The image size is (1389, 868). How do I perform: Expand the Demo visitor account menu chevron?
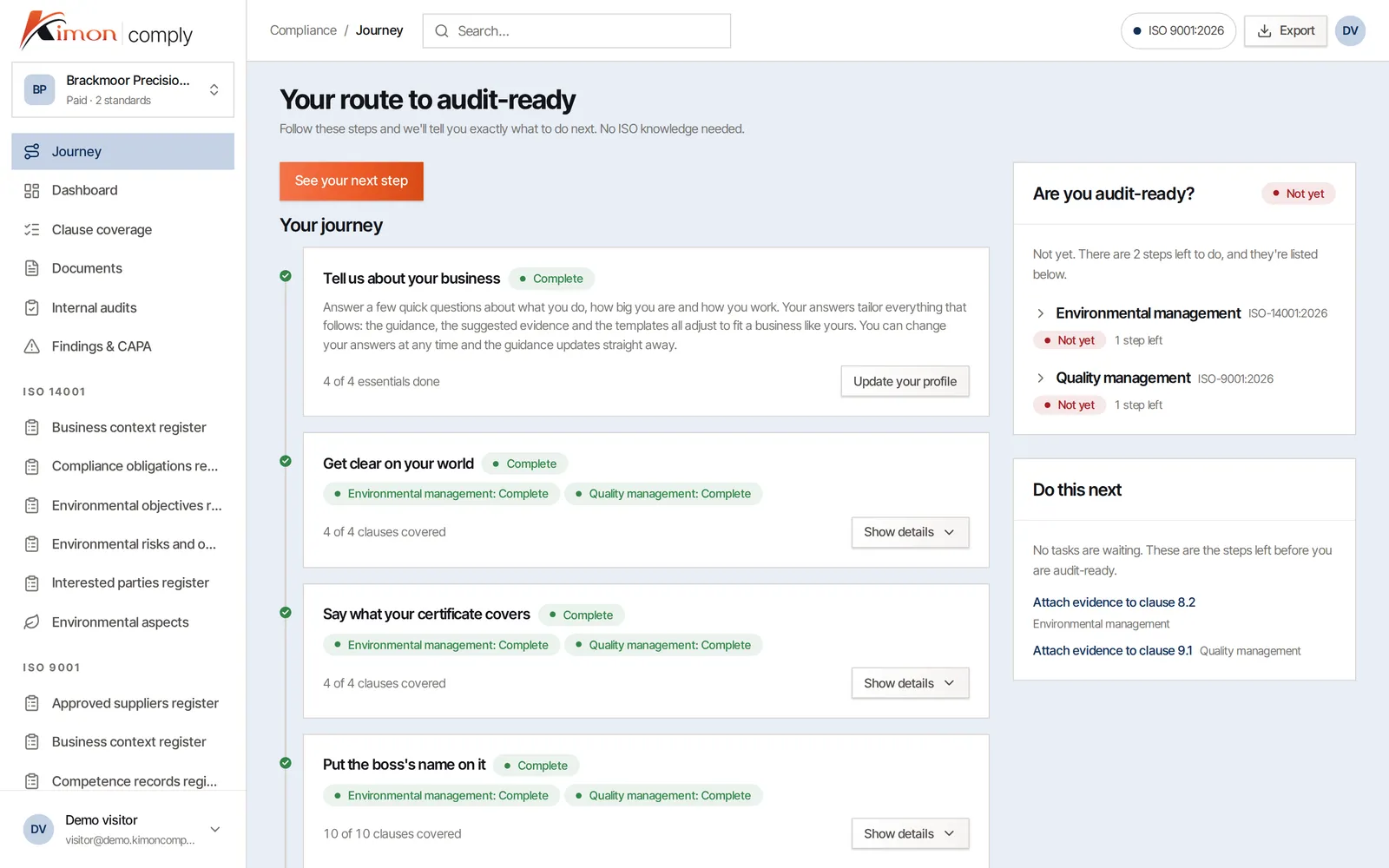coord(215,829)
